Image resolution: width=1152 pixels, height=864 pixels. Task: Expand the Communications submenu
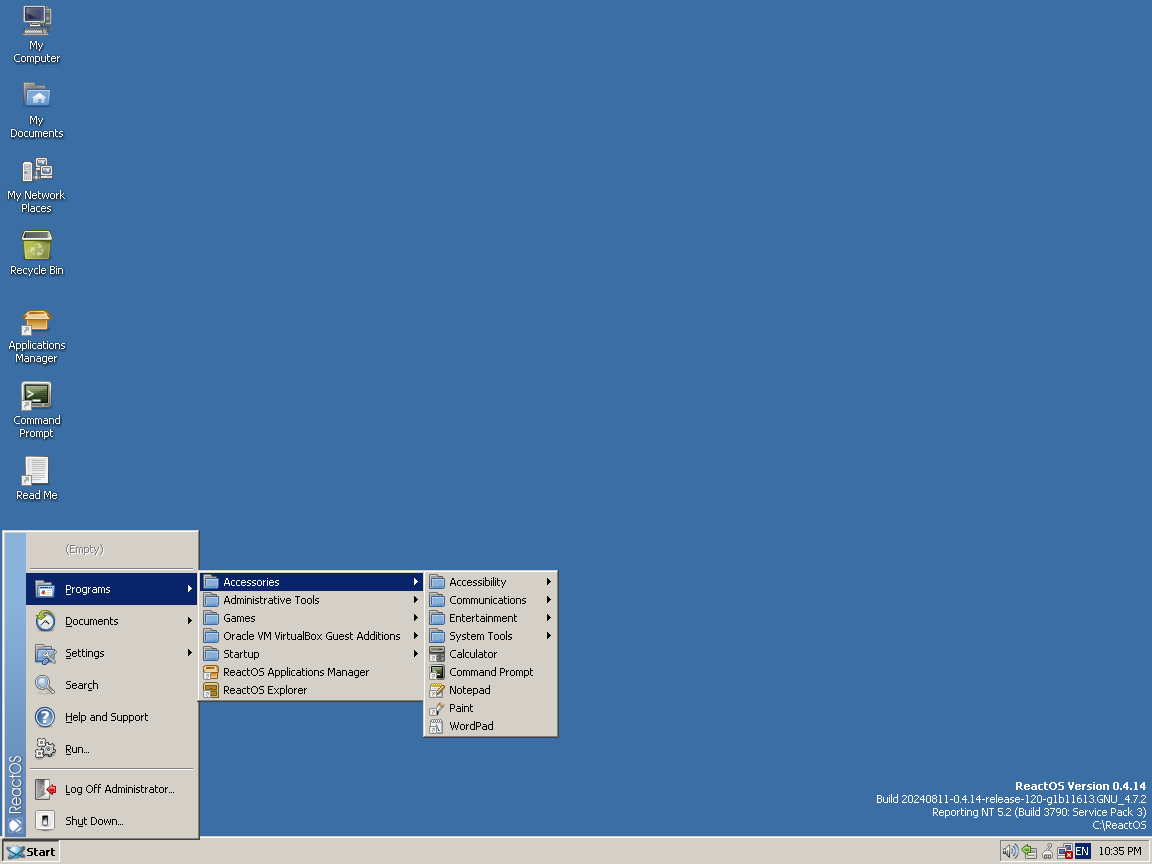coord(491,600)
